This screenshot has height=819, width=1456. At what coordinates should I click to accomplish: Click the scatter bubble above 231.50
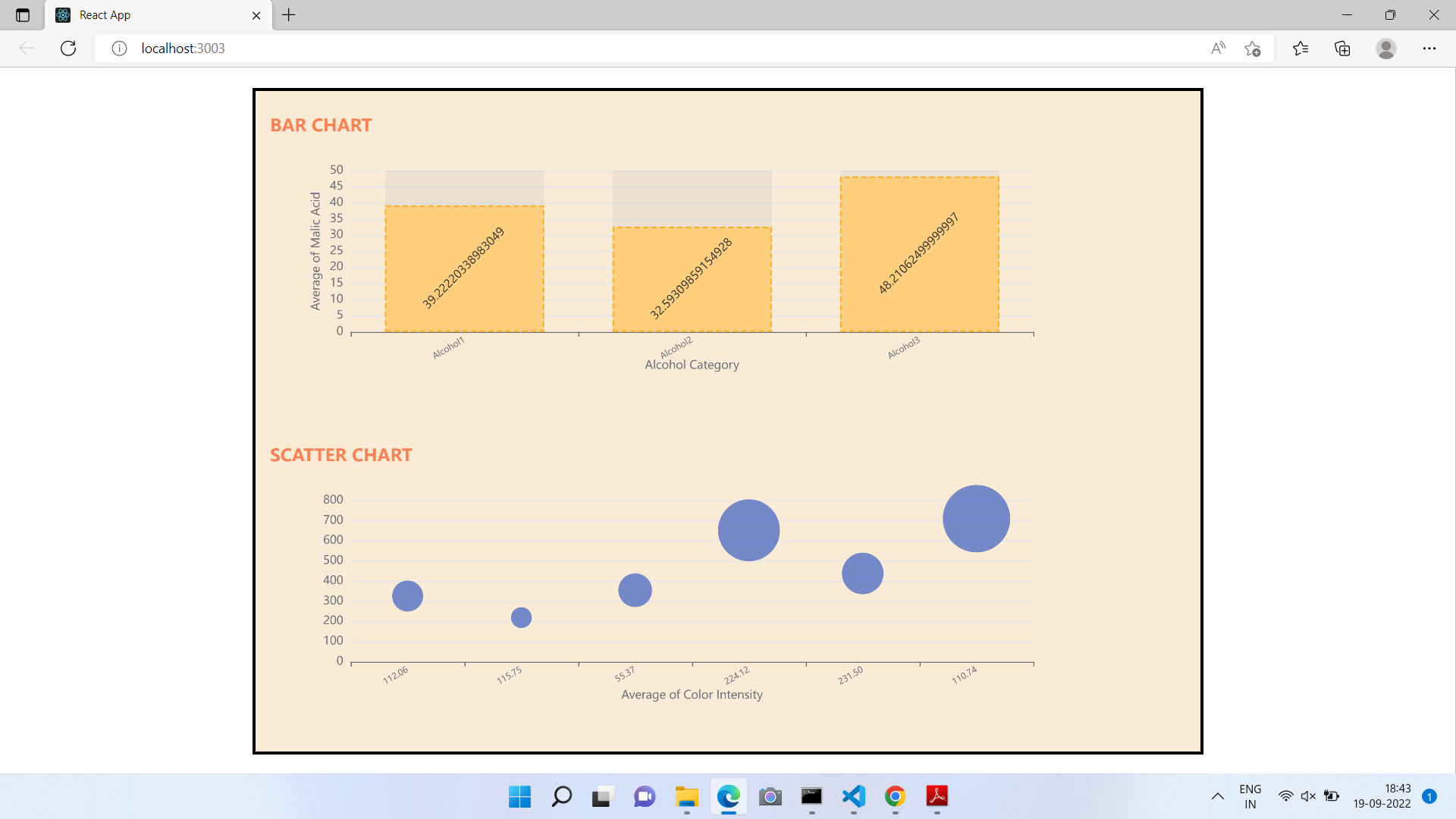pyautogui.click(x=862, y=573)
